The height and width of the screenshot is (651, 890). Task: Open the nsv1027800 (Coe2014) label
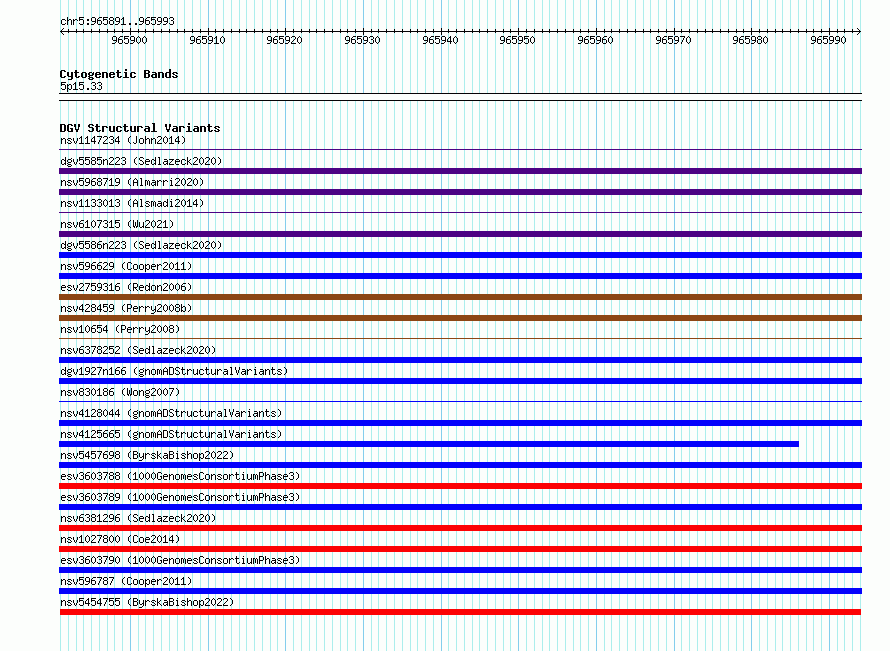pos(120,539)
